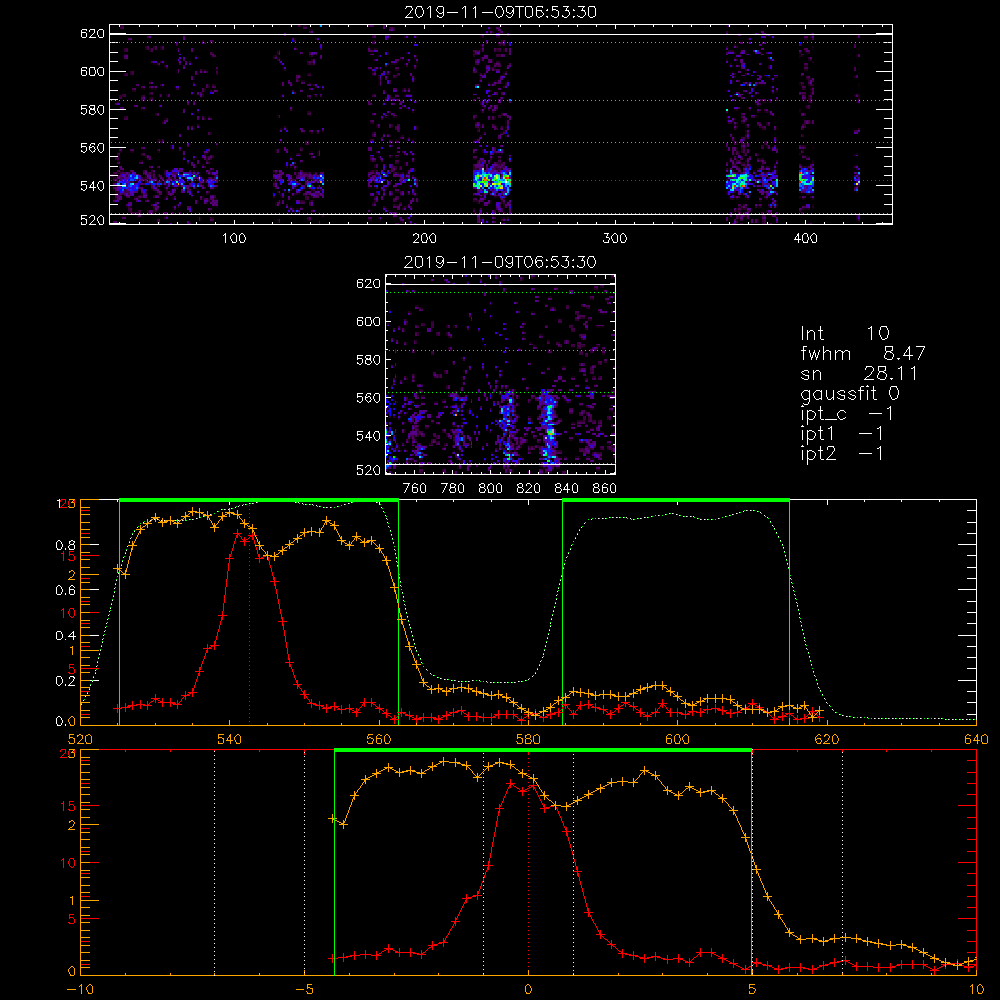
Task: Click the top plot title 2019-11-09T06:53:30
Action: pyautogui.click(x=500, y=12)
